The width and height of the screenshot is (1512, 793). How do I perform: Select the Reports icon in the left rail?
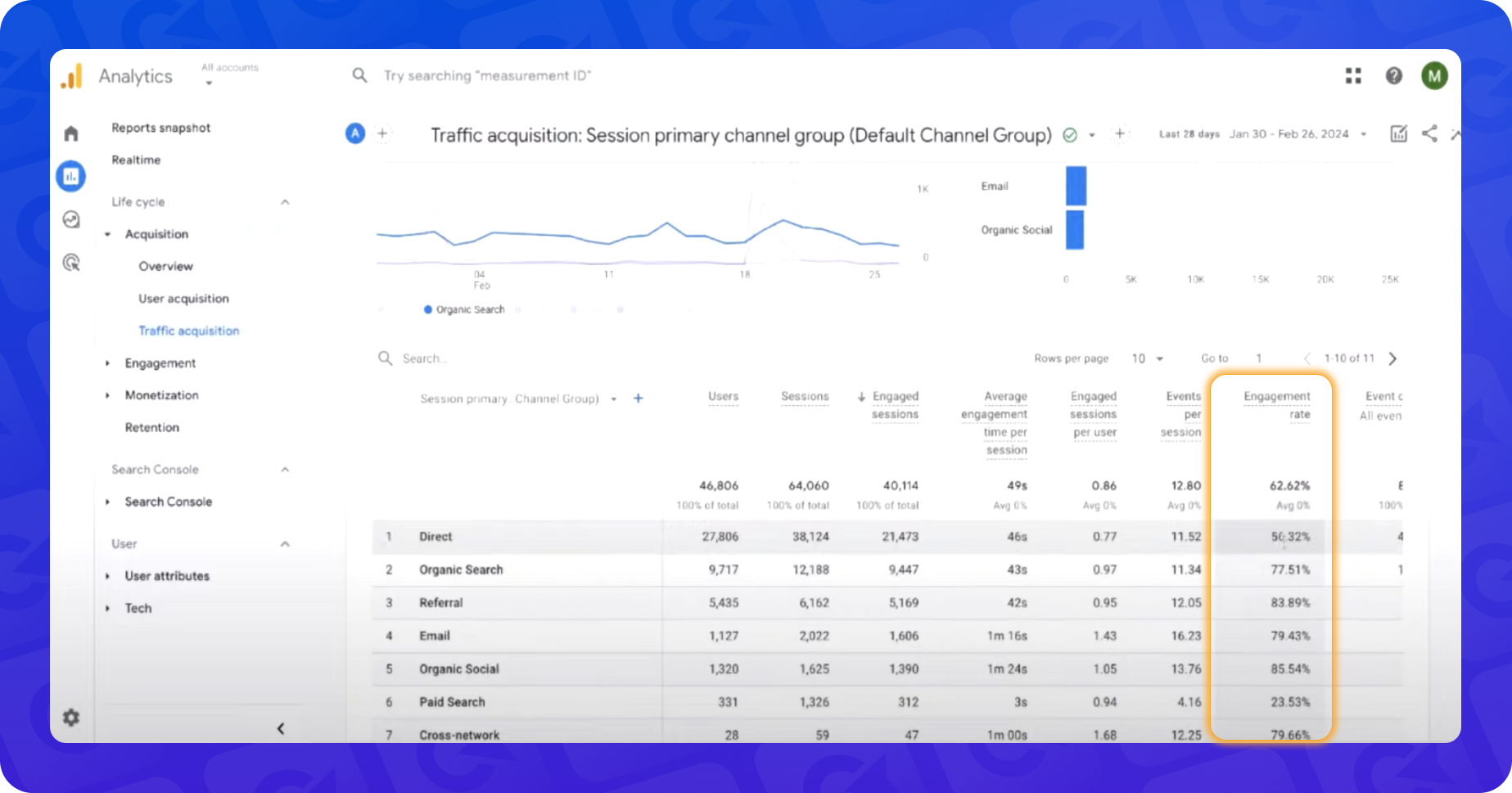click(70, 175)
